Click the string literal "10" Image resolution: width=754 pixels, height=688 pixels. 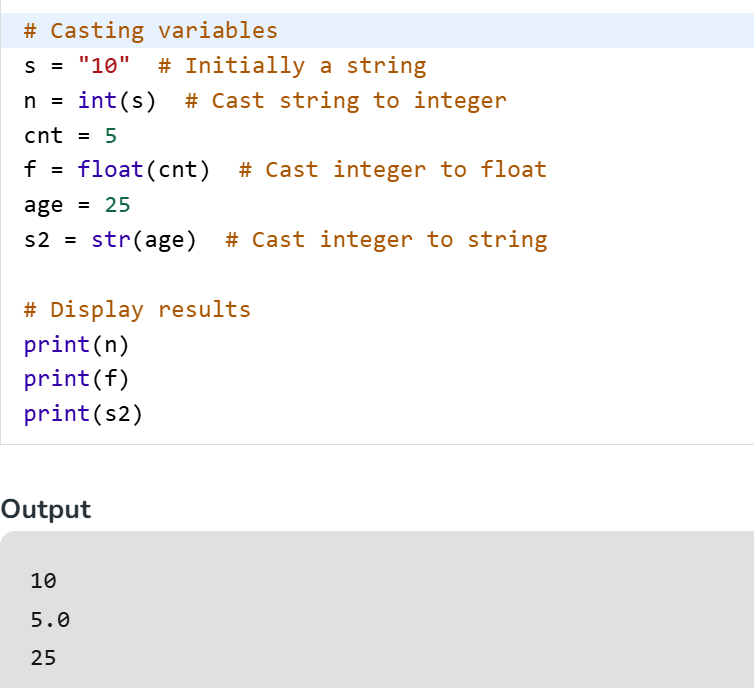click(104, 66)
